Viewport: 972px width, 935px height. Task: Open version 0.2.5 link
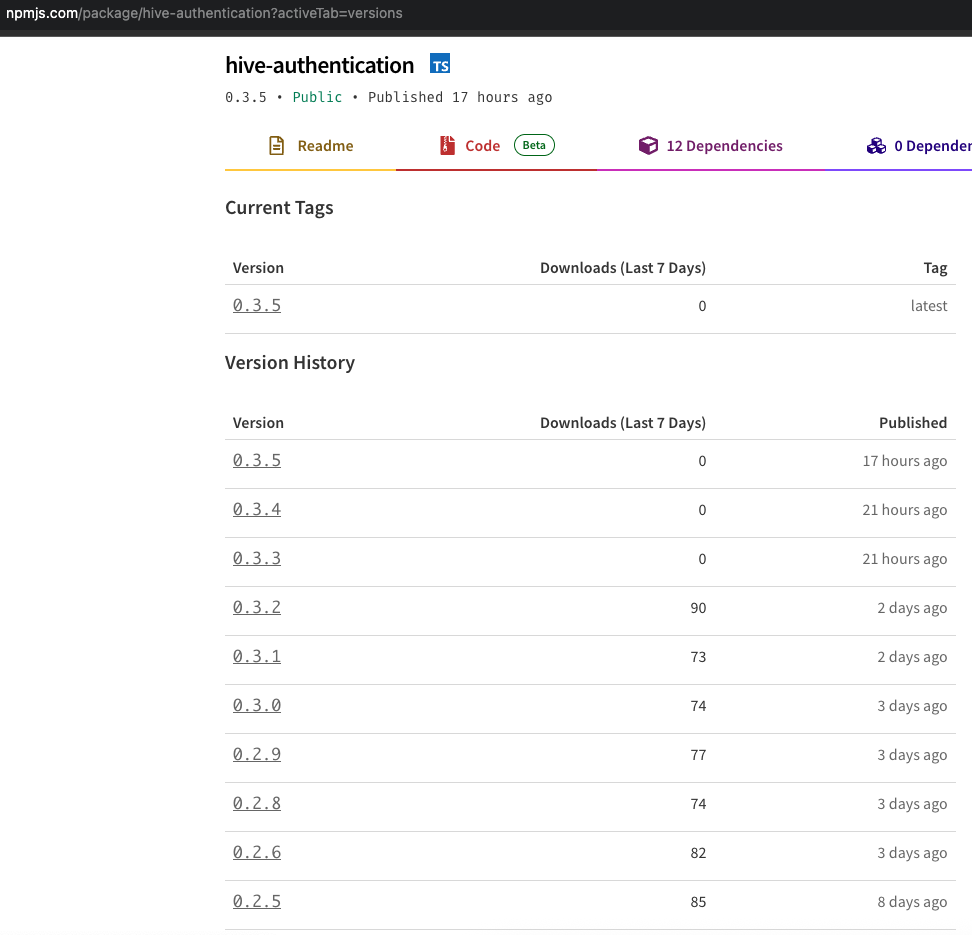[x=257, y=902]
